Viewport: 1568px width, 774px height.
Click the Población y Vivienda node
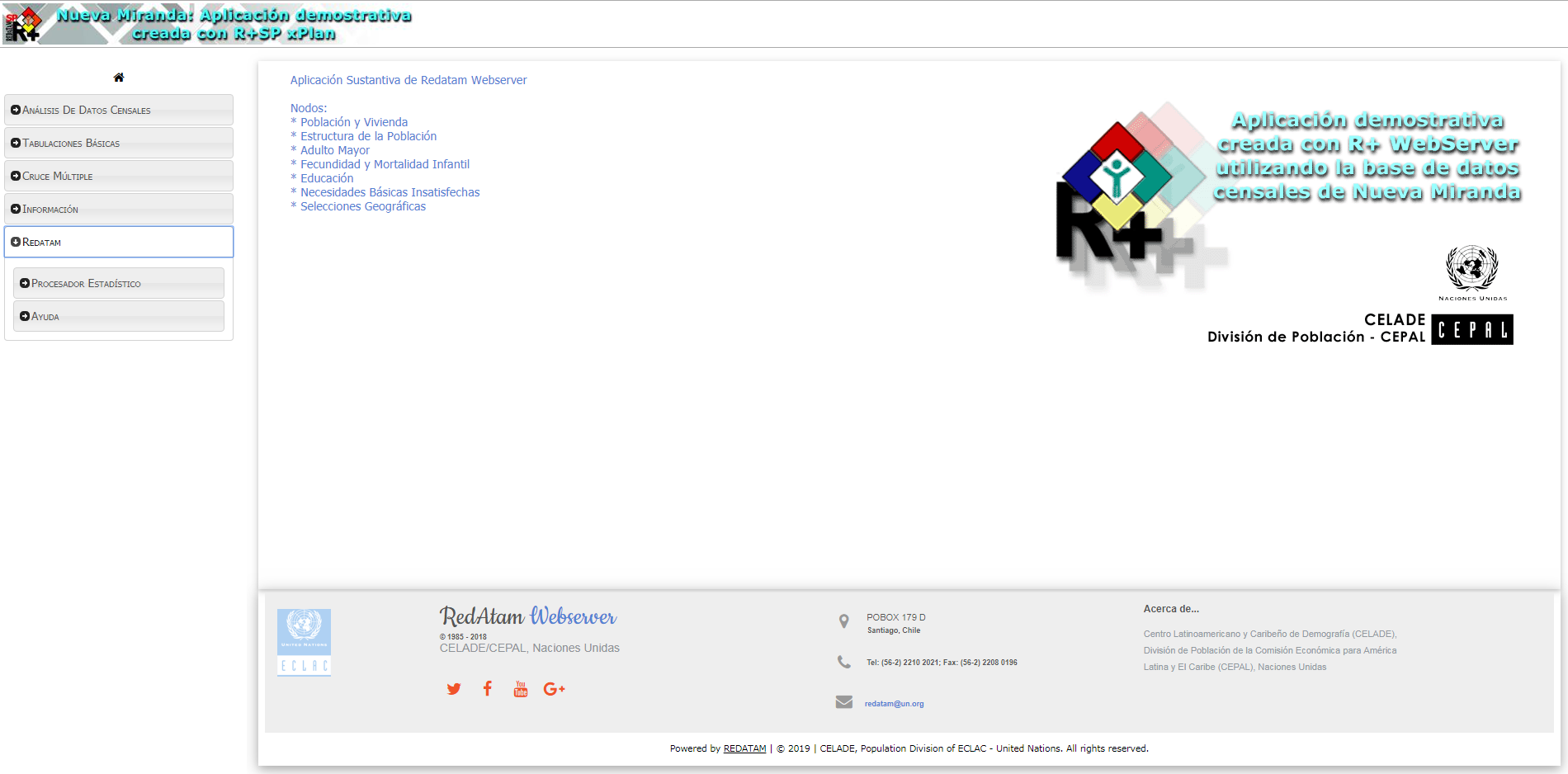tap(354, 122)
